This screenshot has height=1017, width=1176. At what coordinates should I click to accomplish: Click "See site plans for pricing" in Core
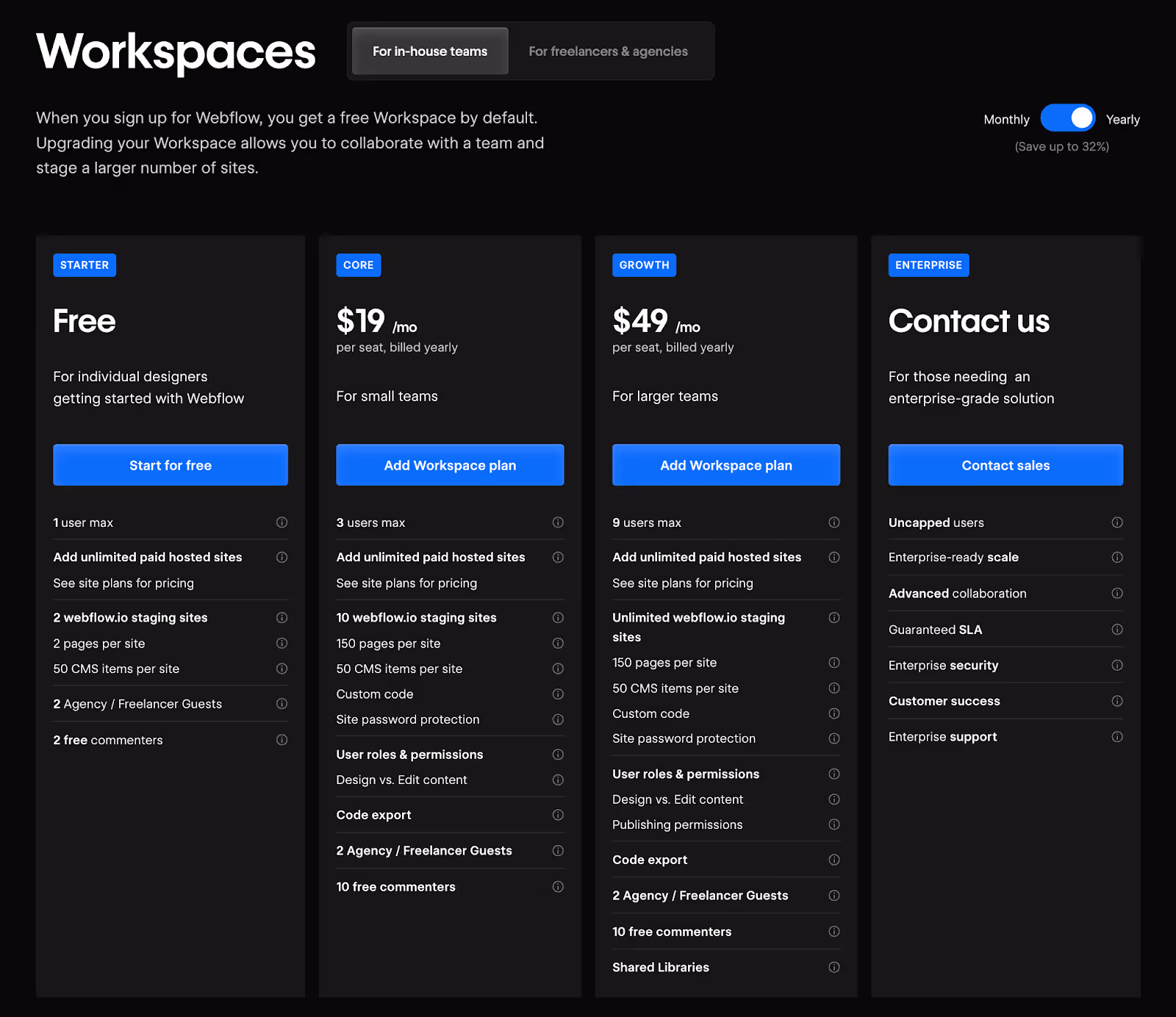click(x=406, y=583)
